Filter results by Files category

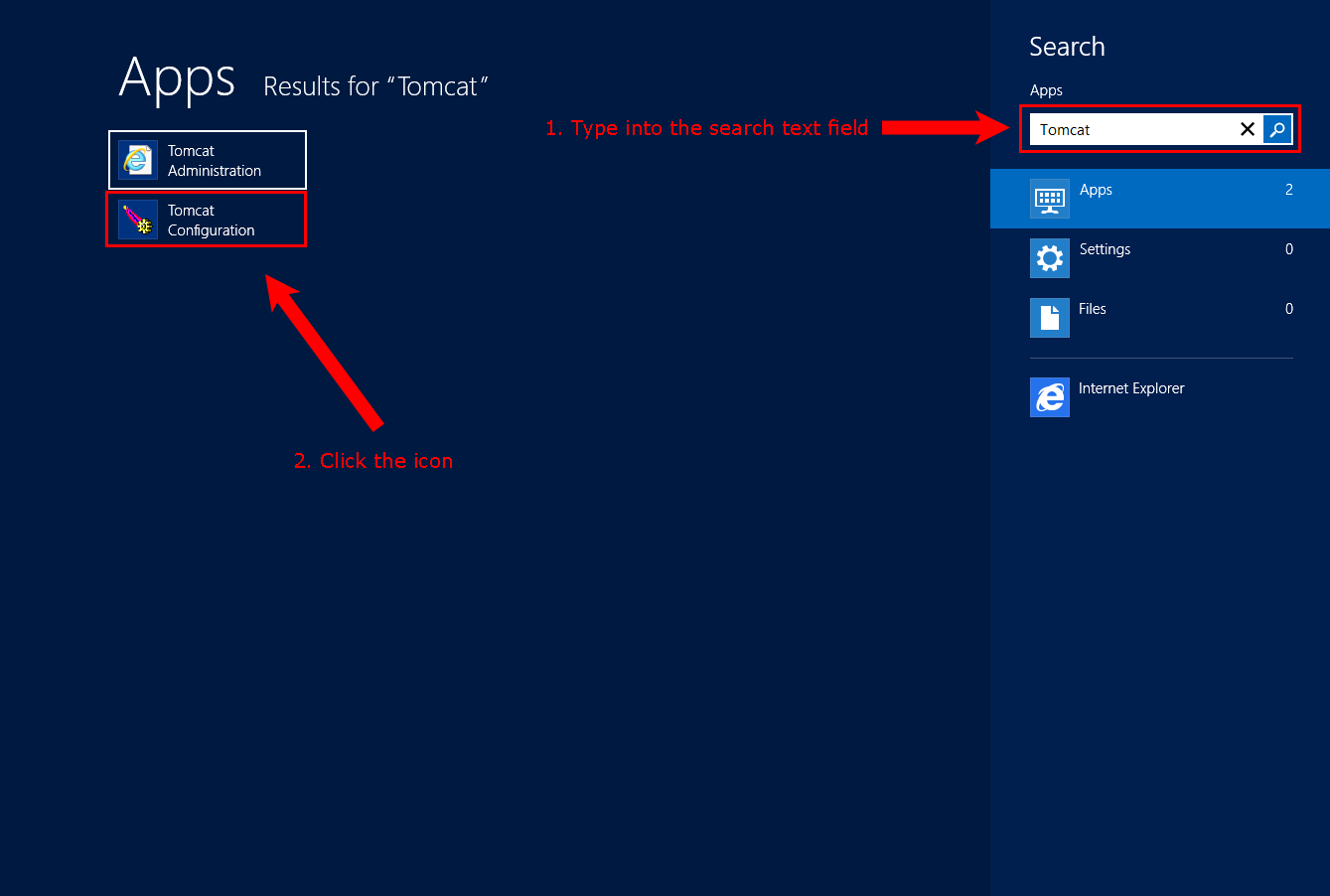1160,318
